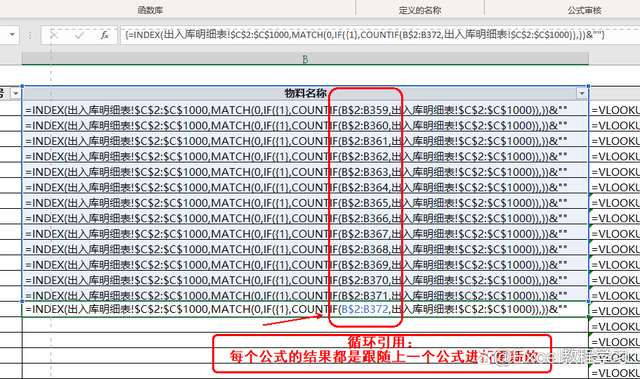
Task: Select the cell with formula referencing B370
Action: [305, 280]
